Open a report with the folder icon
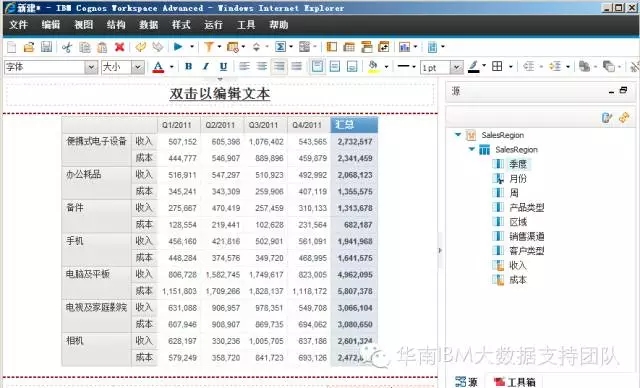The width and height of the screenshot is (640, 388). pyautogui.click(x=29, y=47)
